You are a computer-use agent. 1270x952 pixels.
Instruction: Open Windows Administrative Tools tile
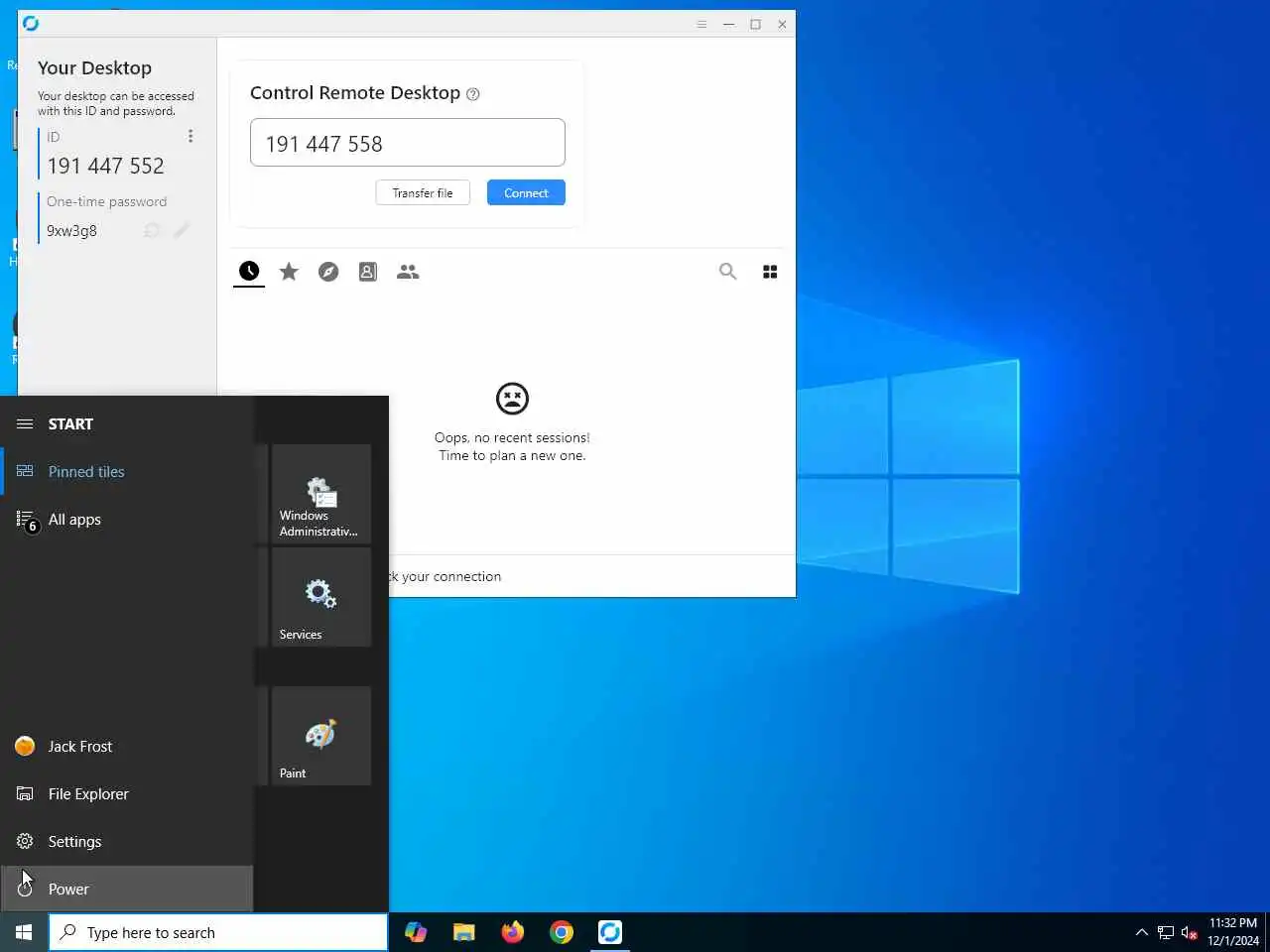tap(321, 493)
